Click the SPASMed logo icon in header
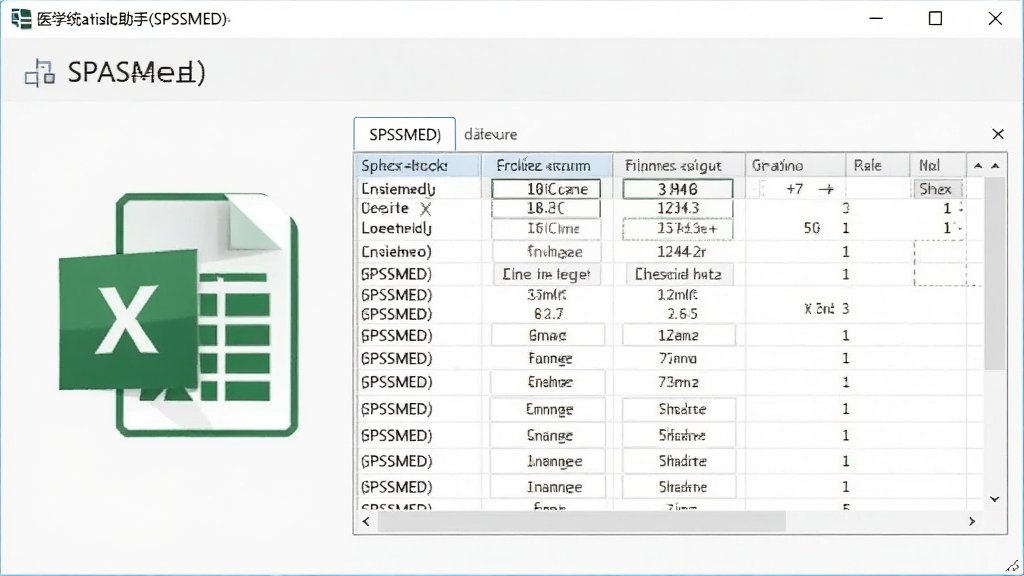Screen dimensions: 1024x576 tap(40, 72)
